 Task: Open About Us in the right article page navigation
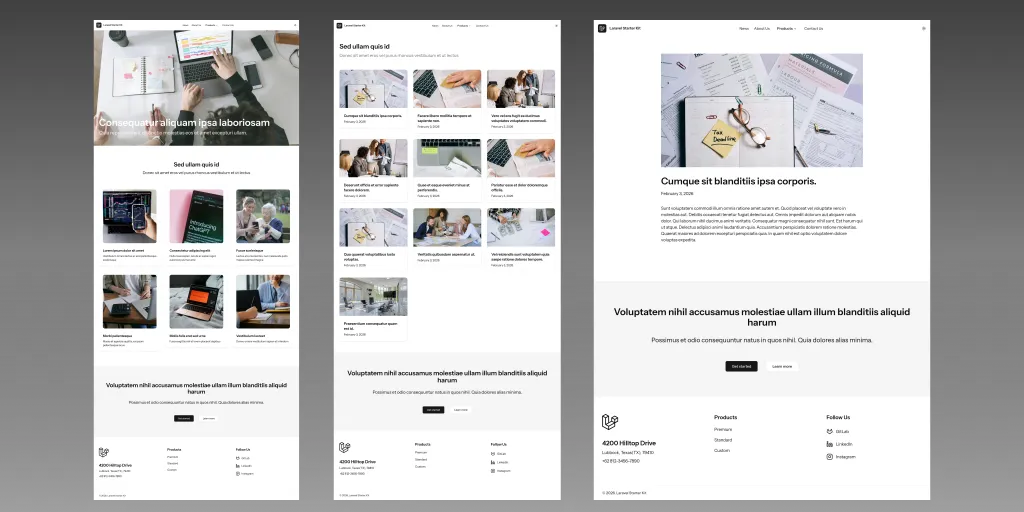tap(762, 29)
